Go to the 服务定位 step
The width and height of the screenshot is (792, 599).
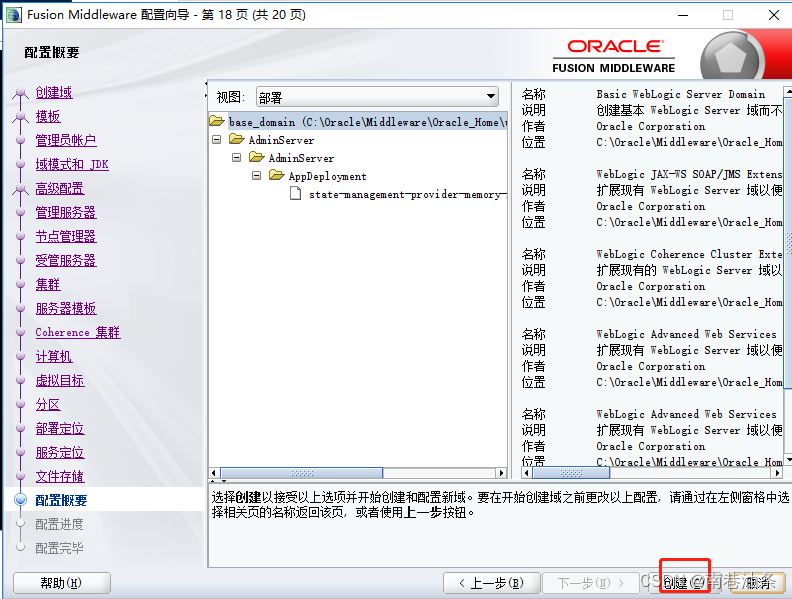click(60, 453)
